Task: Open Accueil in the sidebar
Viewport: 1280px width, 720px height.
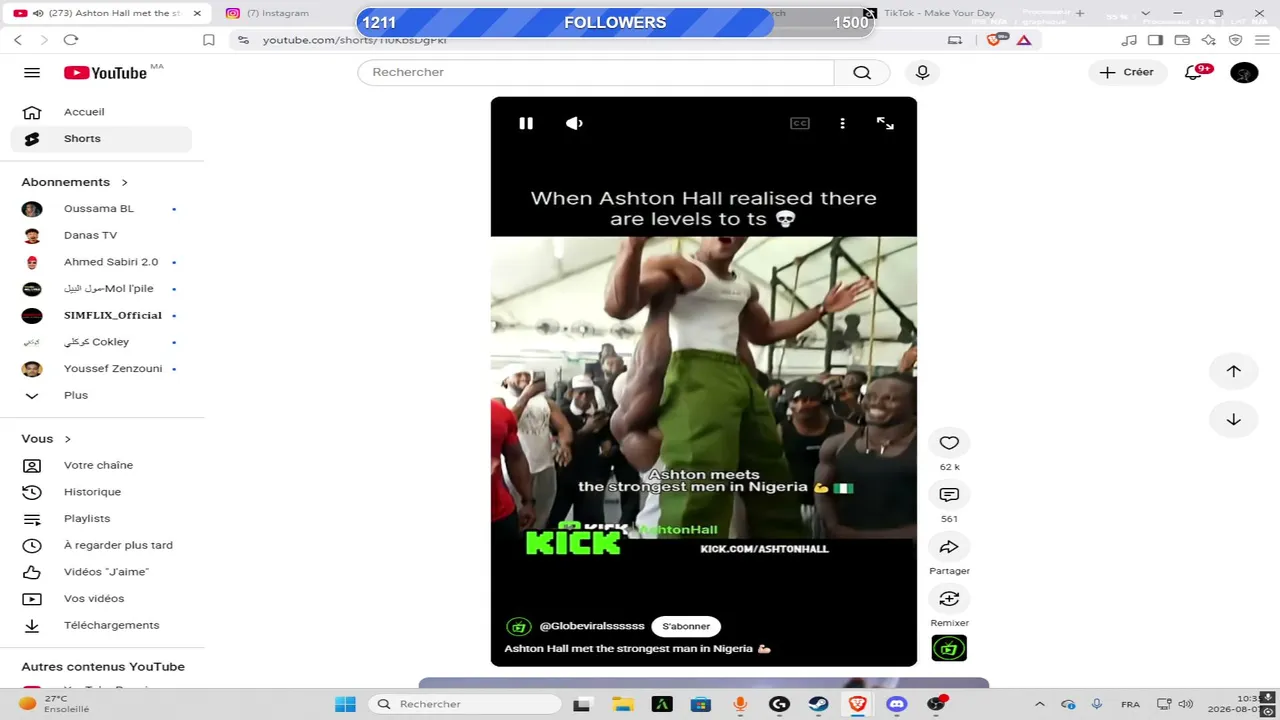Action: point(101,112)
